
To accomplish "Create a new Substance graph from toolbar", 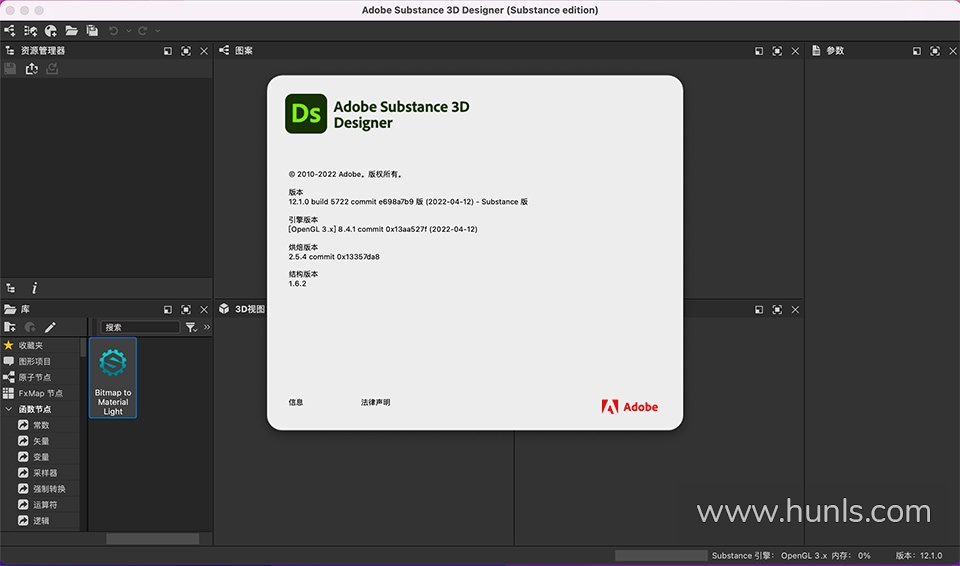I will [10, 31].
